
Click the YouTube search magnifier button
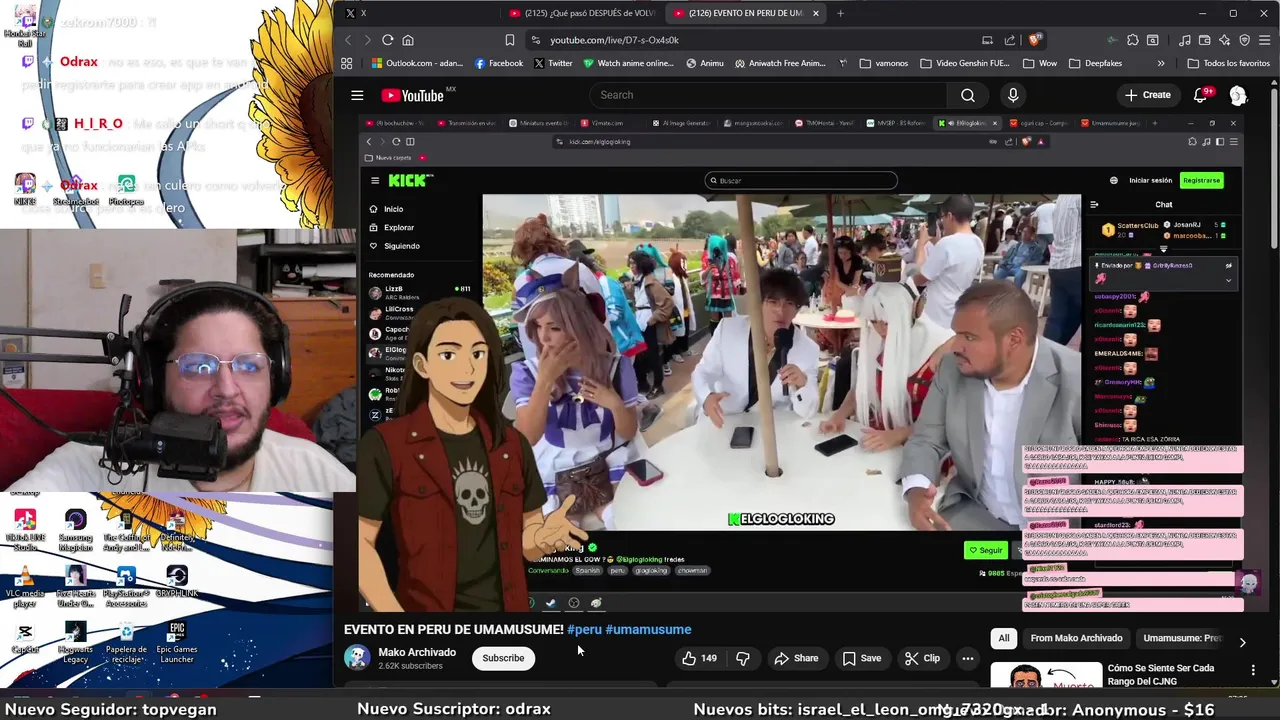pos(967,95)
